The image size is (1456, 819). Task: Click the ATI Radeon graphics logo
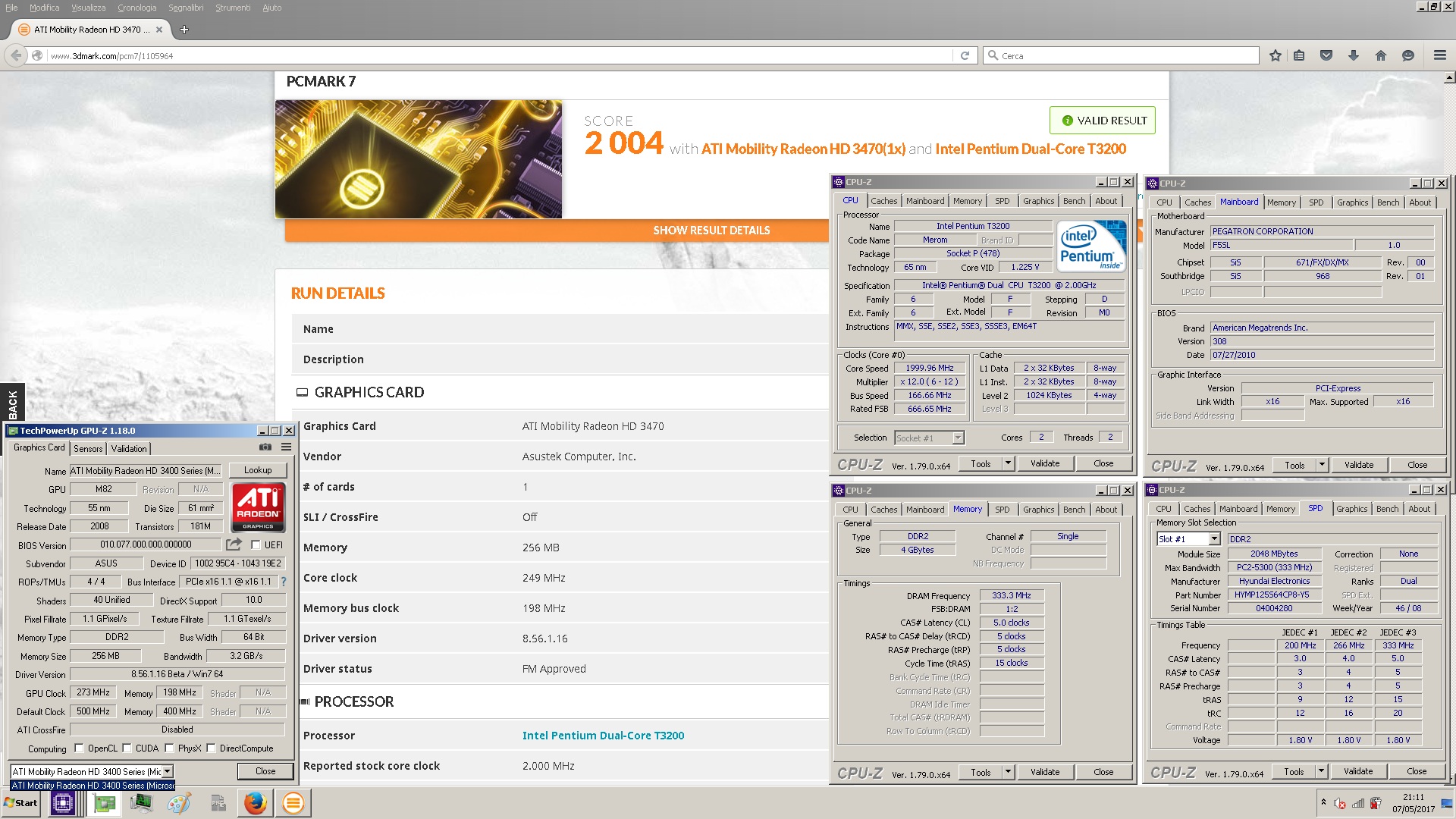click(x=258, y=507)
